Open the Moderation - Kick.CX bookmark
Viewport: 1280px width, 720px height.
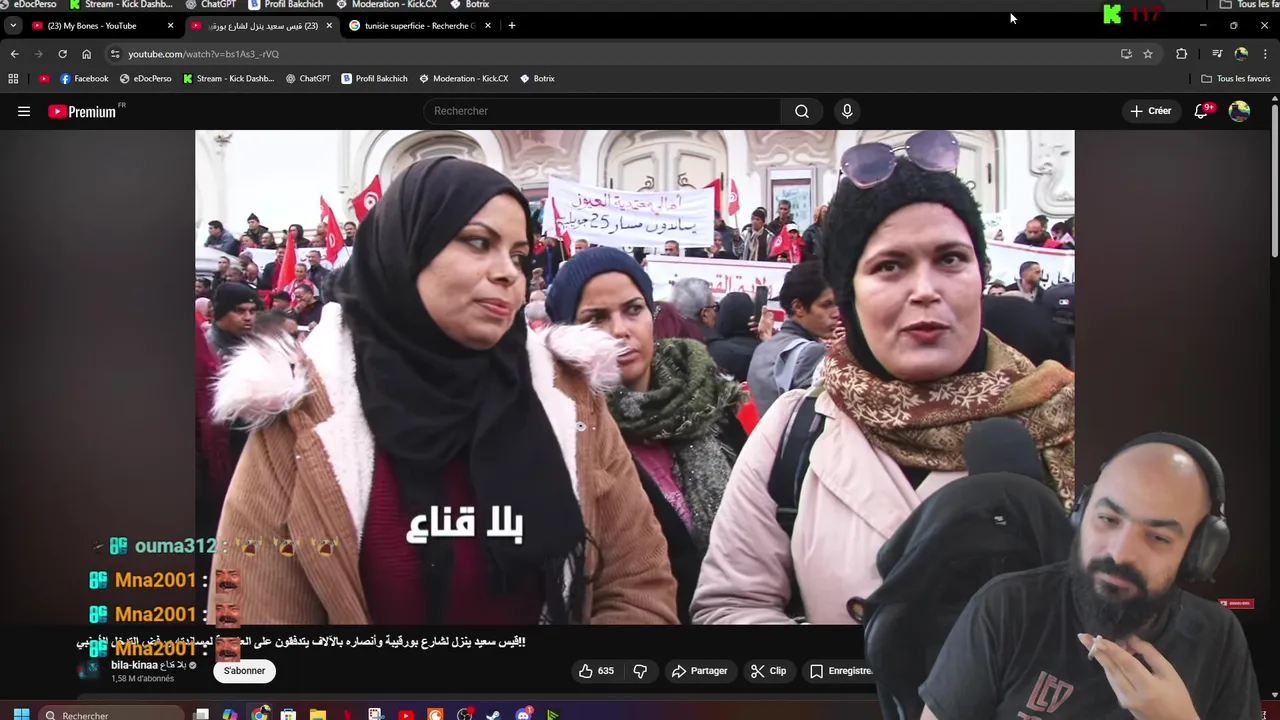click(x=464, y=78)
